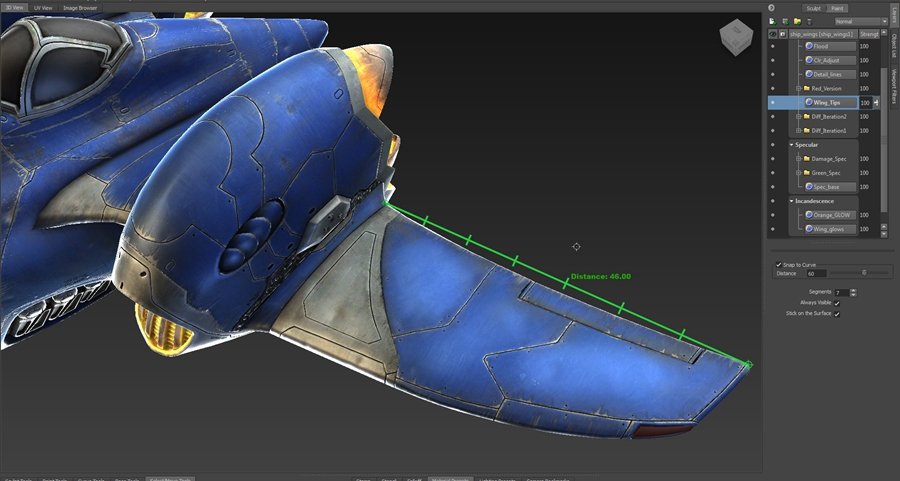Switch to the 3D View tab

(14, 8)
